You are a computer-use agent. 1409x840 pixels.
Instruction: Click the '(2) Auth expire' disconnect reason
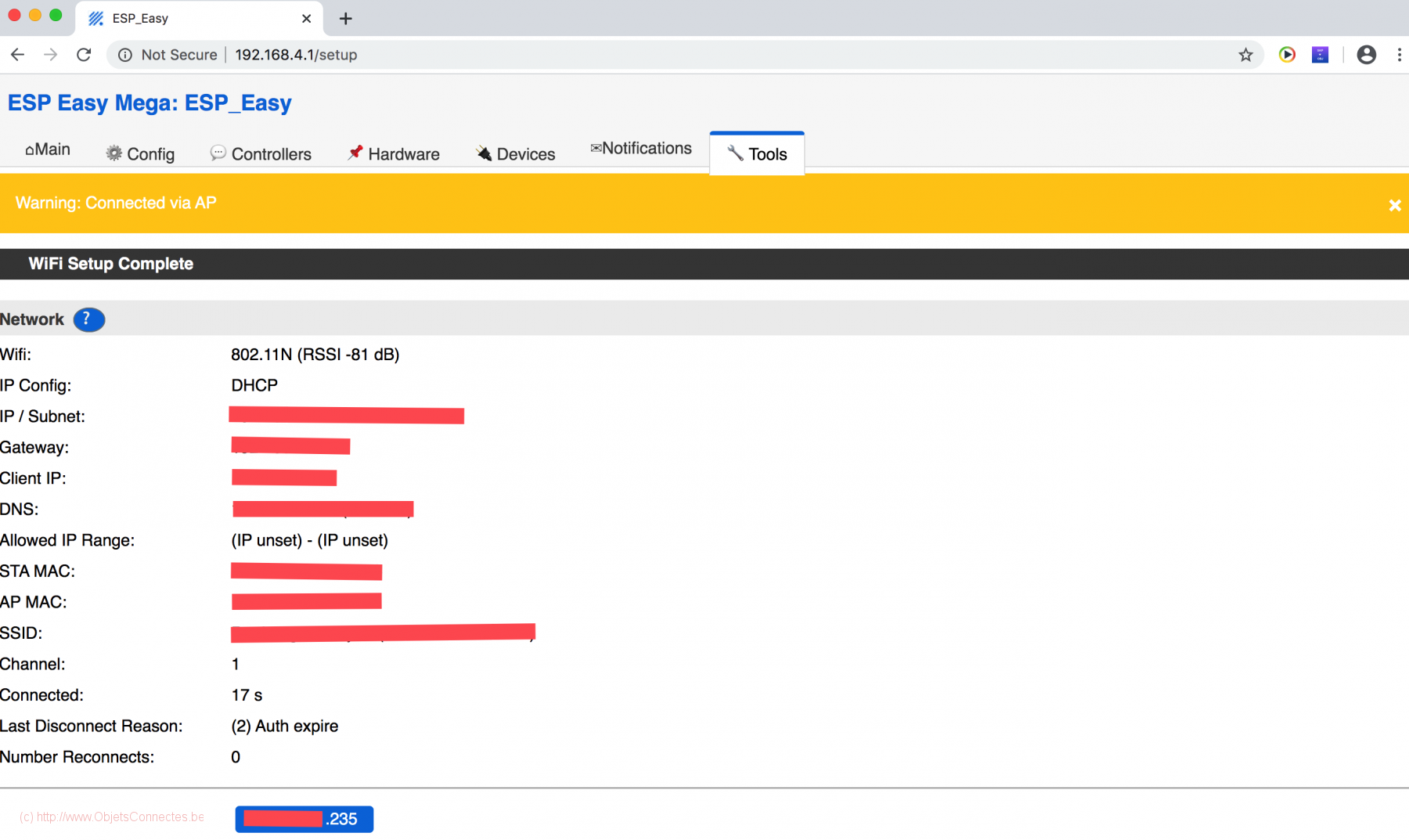point(285,726)
